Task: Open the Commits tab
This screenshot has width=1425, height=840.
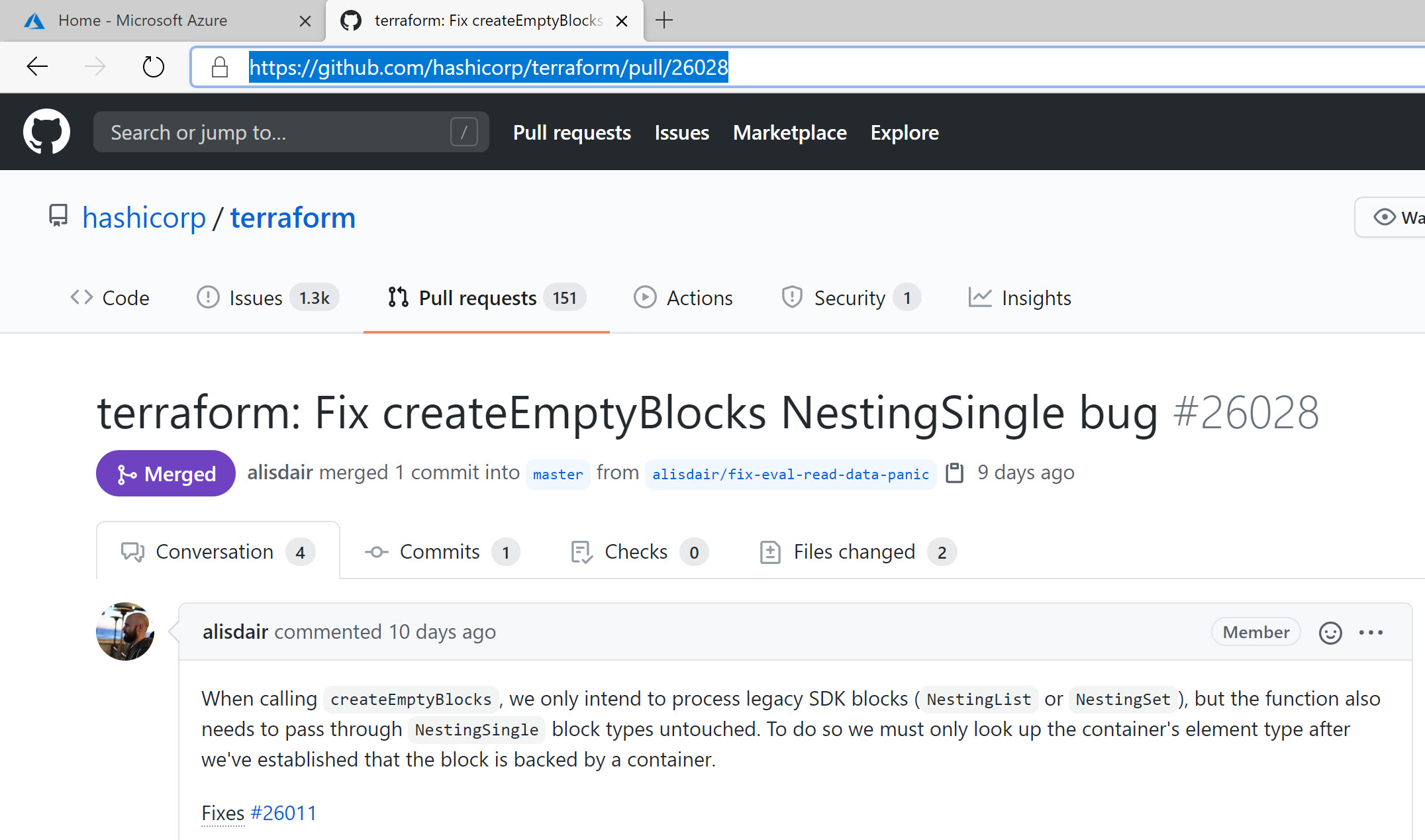Action: coord(440,551)
